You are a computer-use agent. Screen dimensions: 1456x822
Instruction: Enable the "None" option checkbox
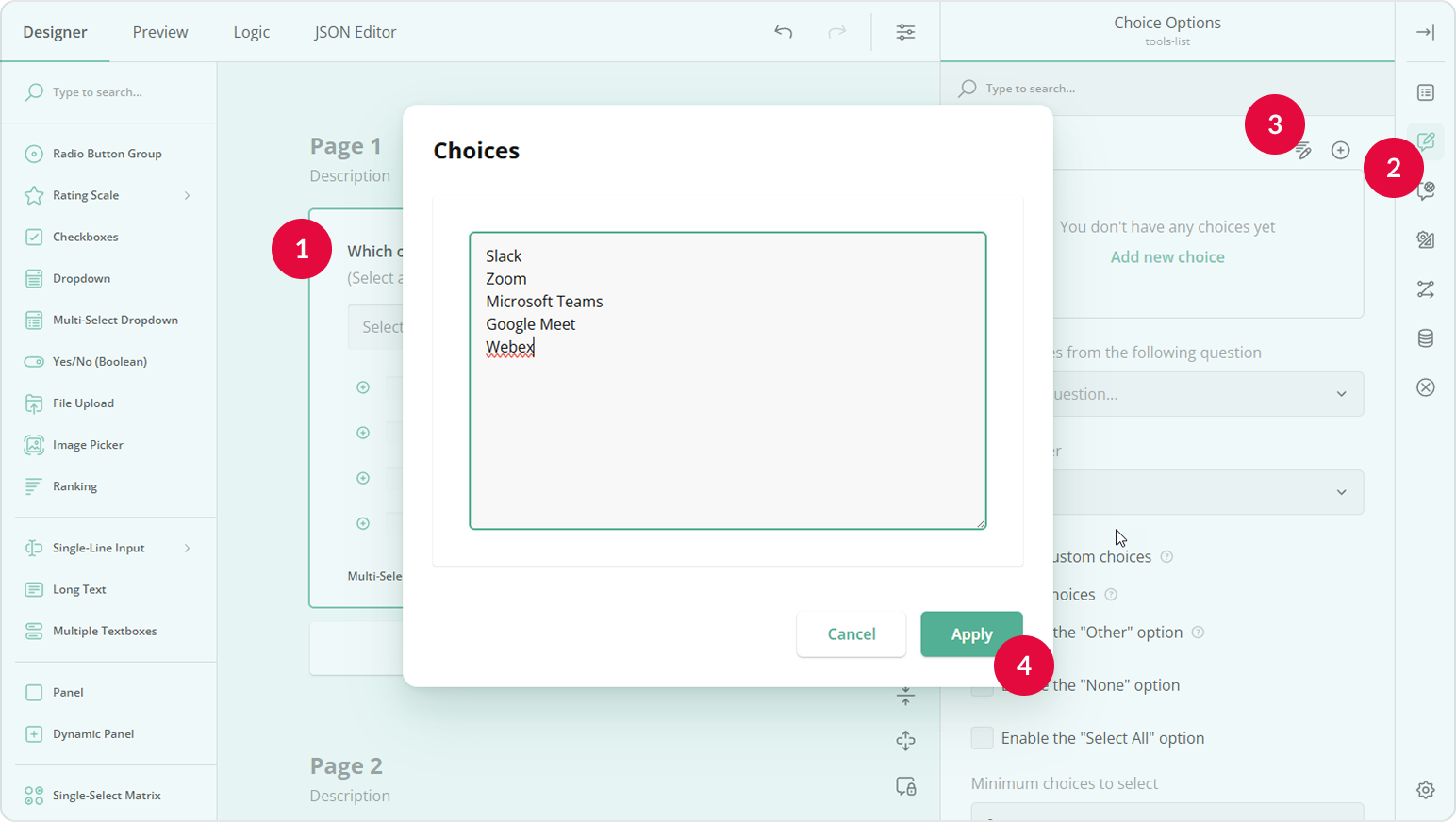(982, 684)
